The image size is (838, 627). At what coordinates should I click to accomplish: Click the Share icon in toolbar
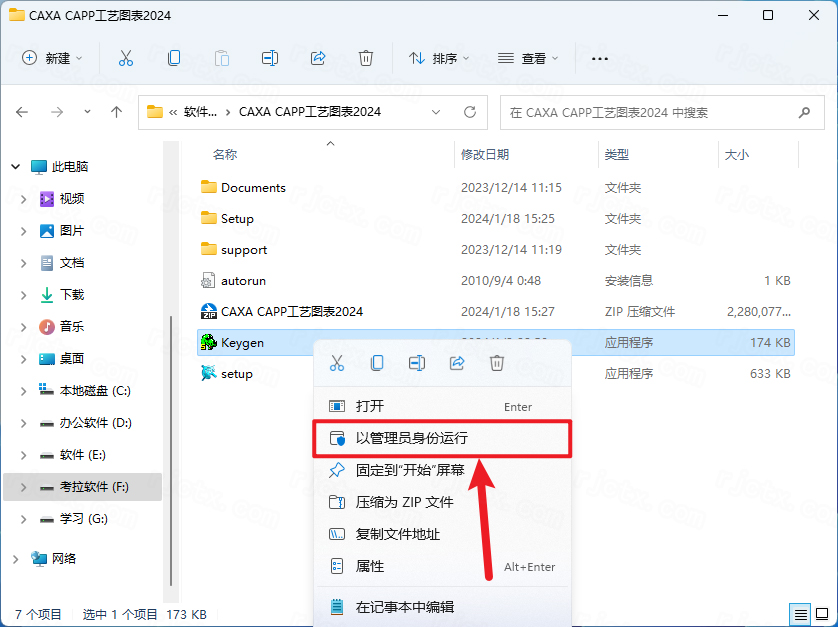[318, 58]
